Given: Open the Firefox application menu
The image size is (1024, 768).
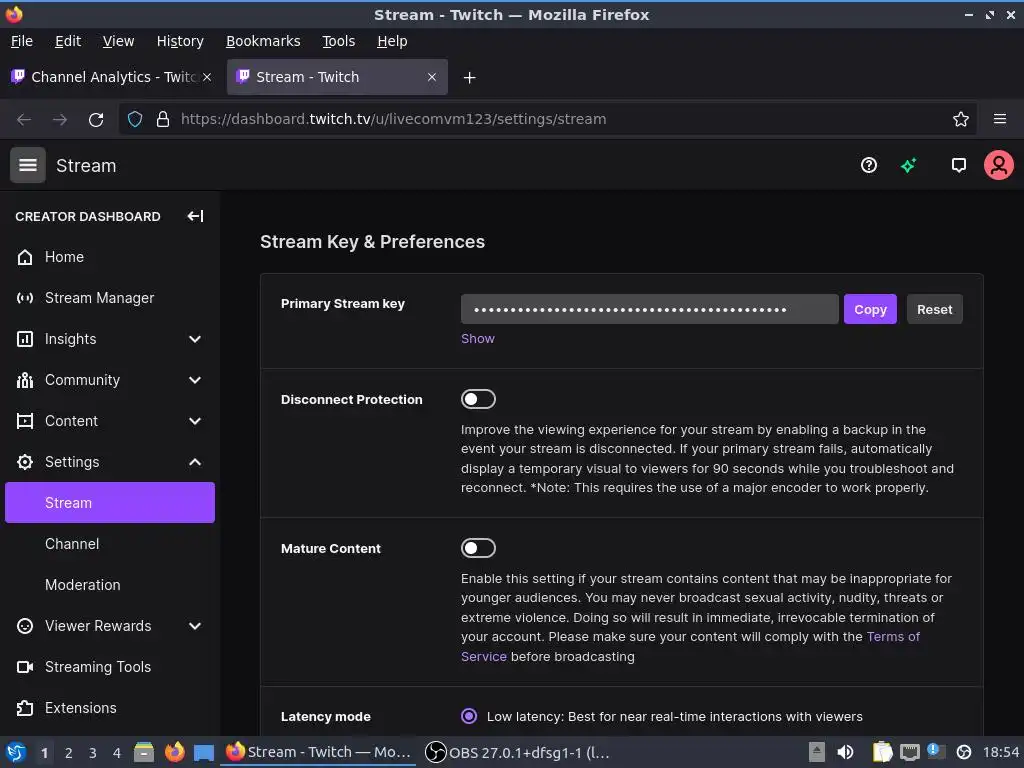Looking at the screenshot, I should [1000, 120].
